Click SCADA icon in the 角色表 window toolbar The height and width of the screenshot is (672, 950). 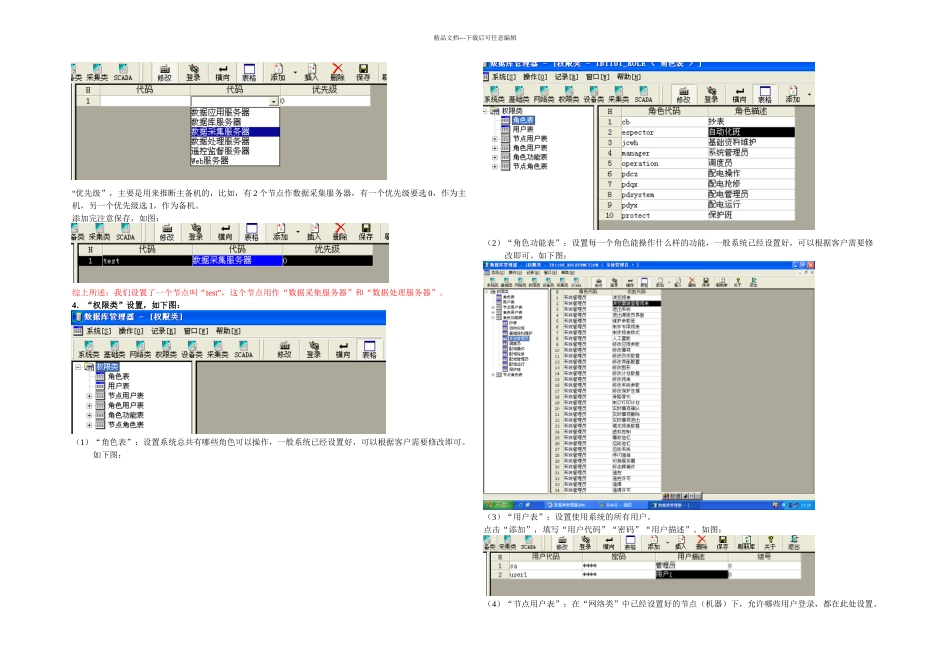643,95
